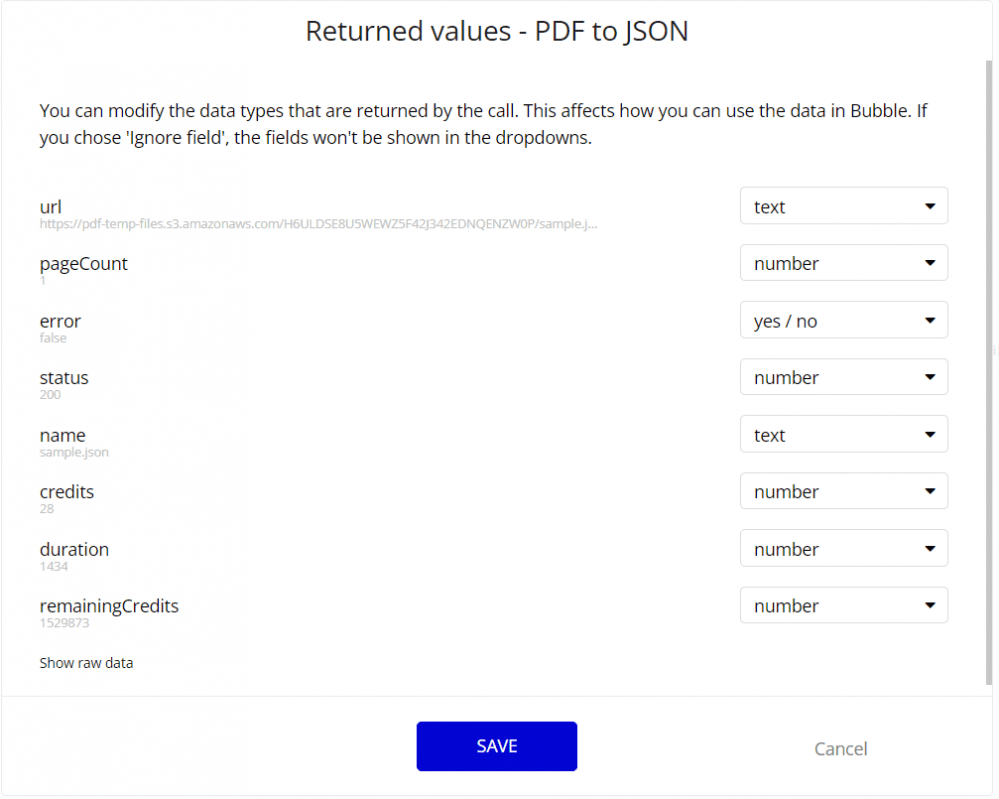
Task: Open the duration data type dropdown
Action: (x=843, y=549)
